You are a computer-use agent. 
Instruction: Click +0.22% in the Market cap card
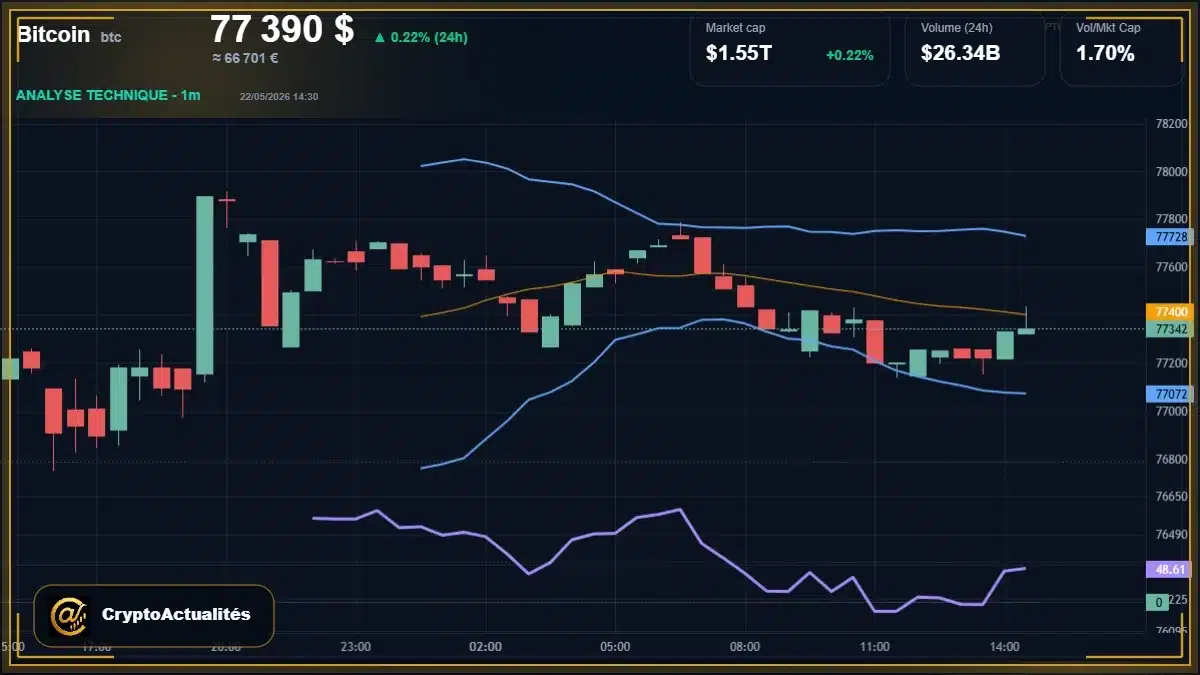(849, 55)
